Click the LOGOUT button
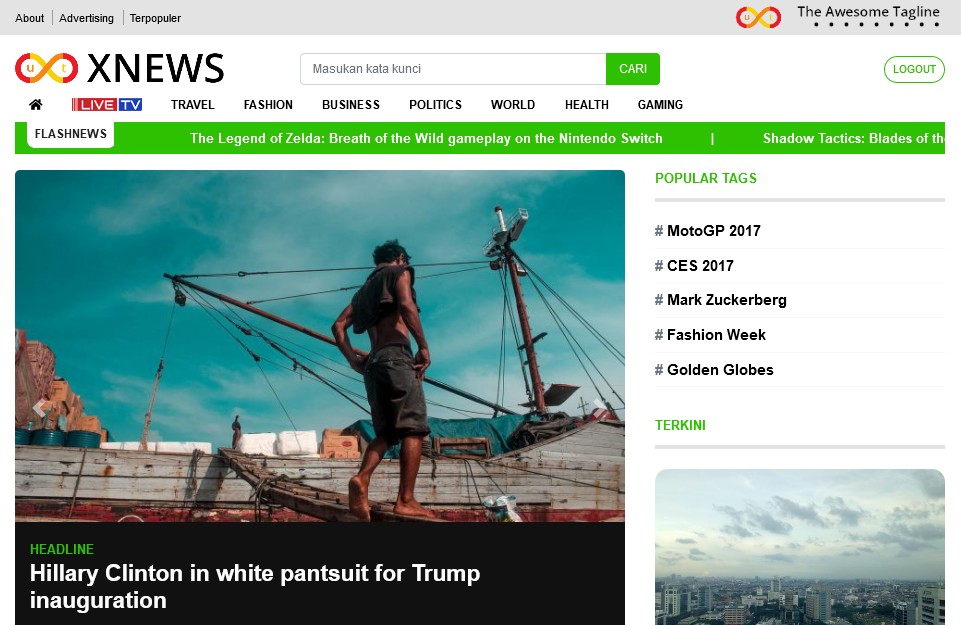 pos(914,69)
